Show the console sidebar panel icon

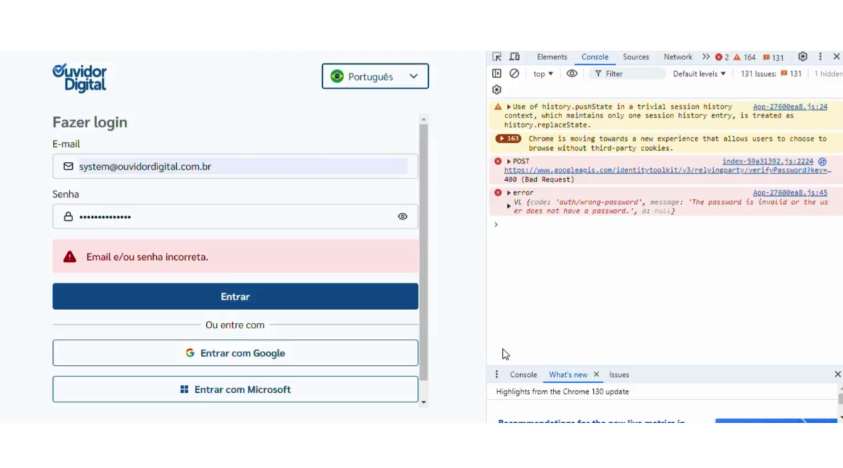(497, 74)
